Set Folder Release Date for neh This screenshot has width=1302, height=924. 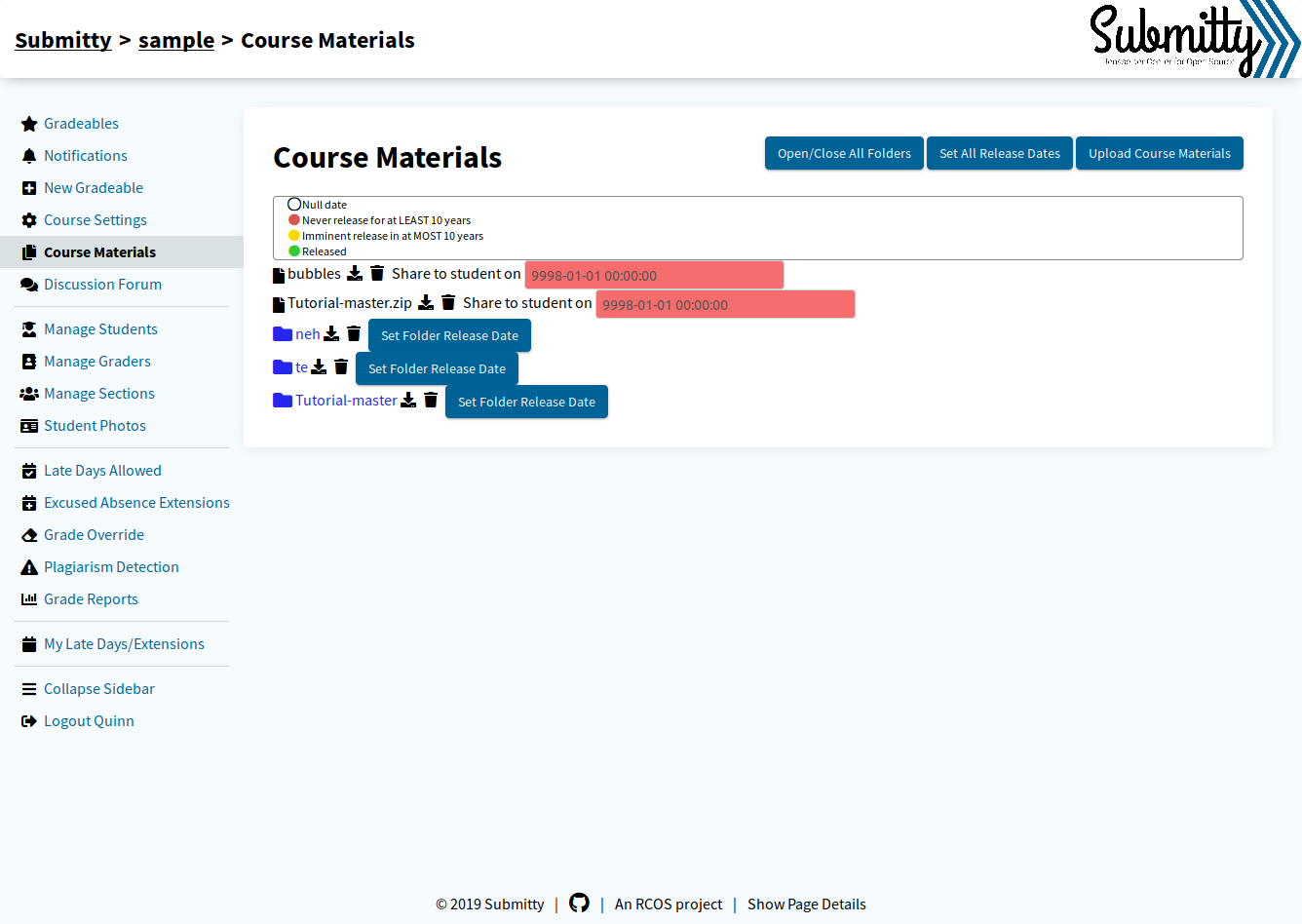tap(449, 335)
